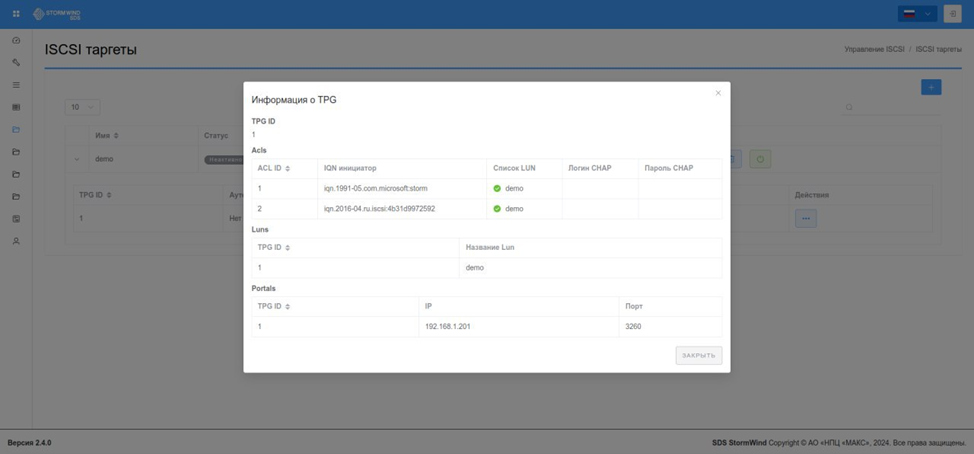Select demo cell in Luns table

(x=591, y=268)
